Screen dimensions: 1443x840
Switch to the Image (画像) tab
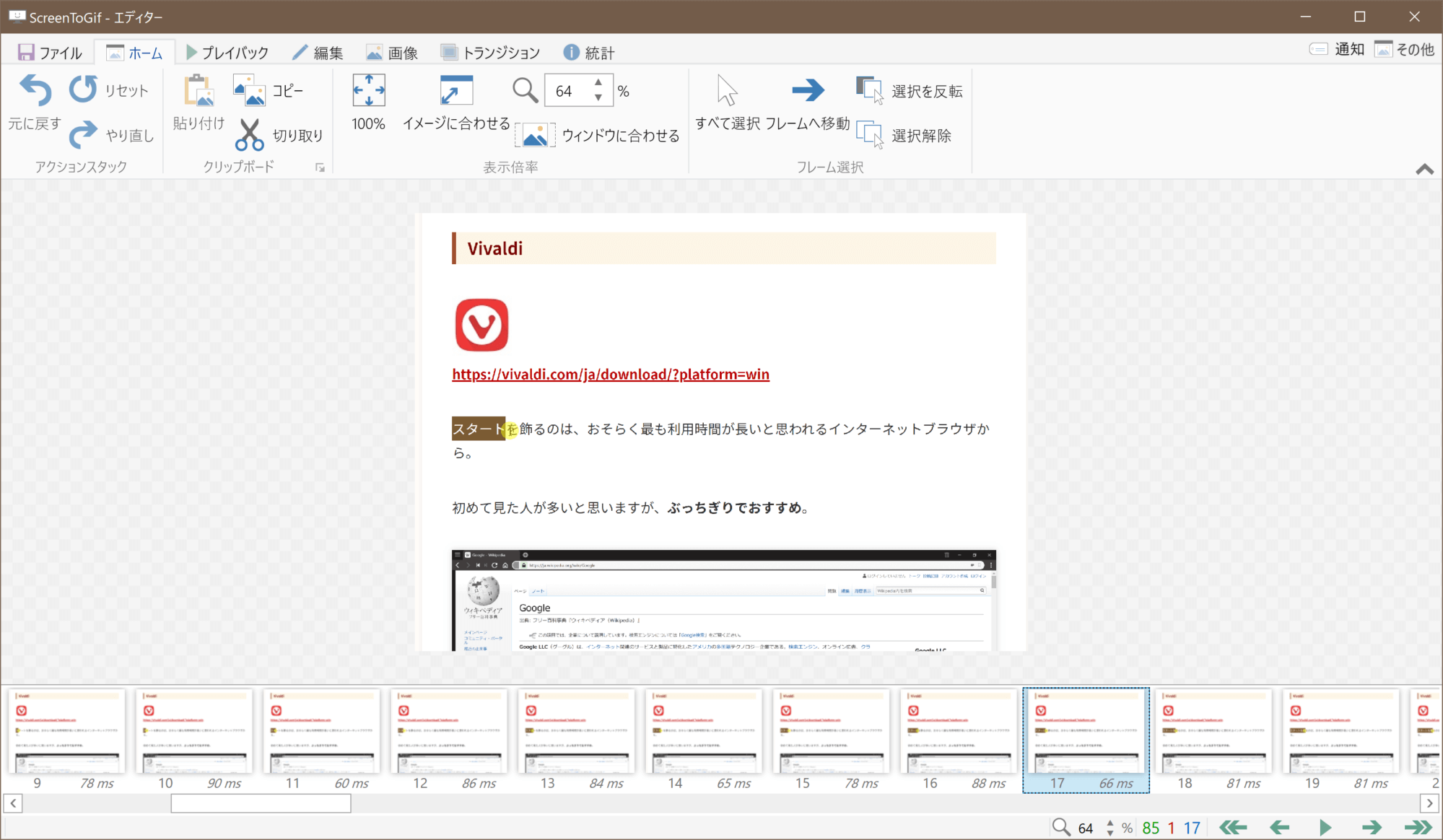392,53
